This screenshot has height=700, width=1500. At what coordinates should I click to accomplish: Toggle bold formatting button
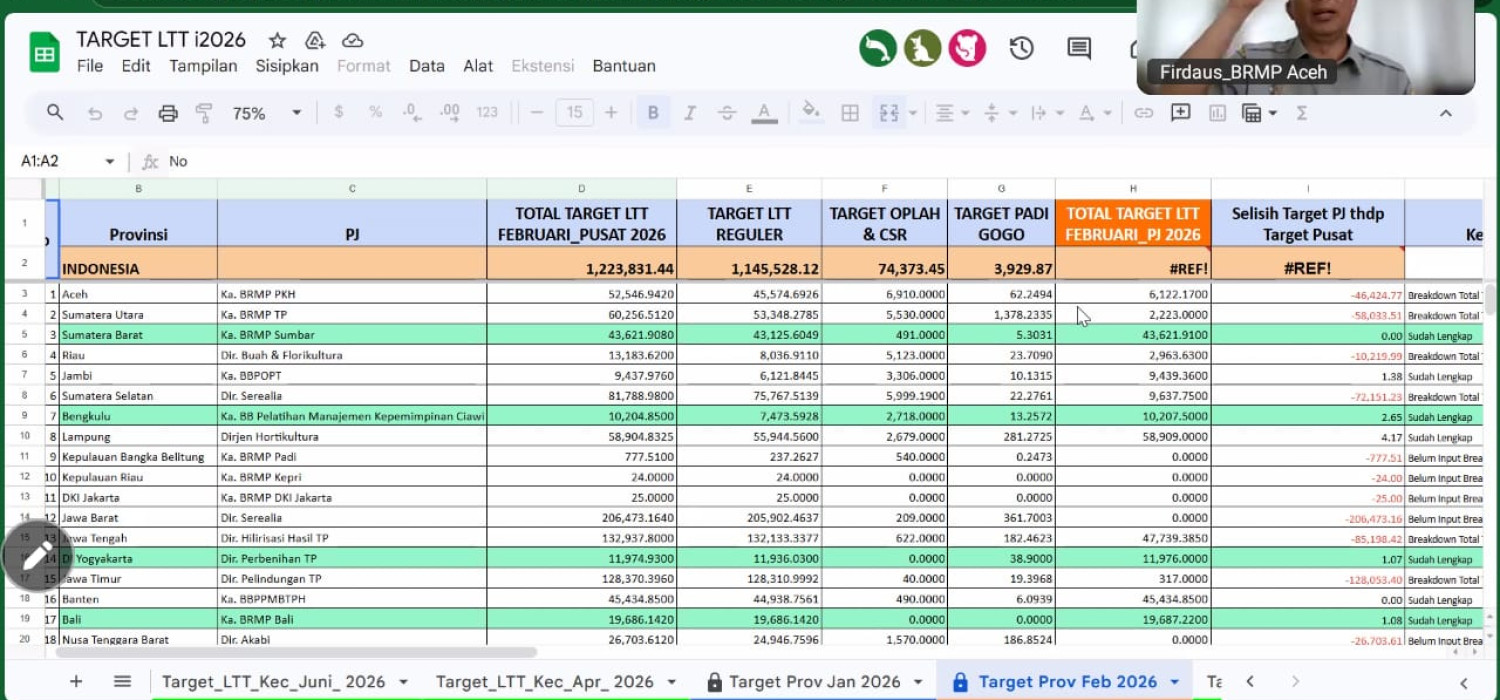point(653,113)
